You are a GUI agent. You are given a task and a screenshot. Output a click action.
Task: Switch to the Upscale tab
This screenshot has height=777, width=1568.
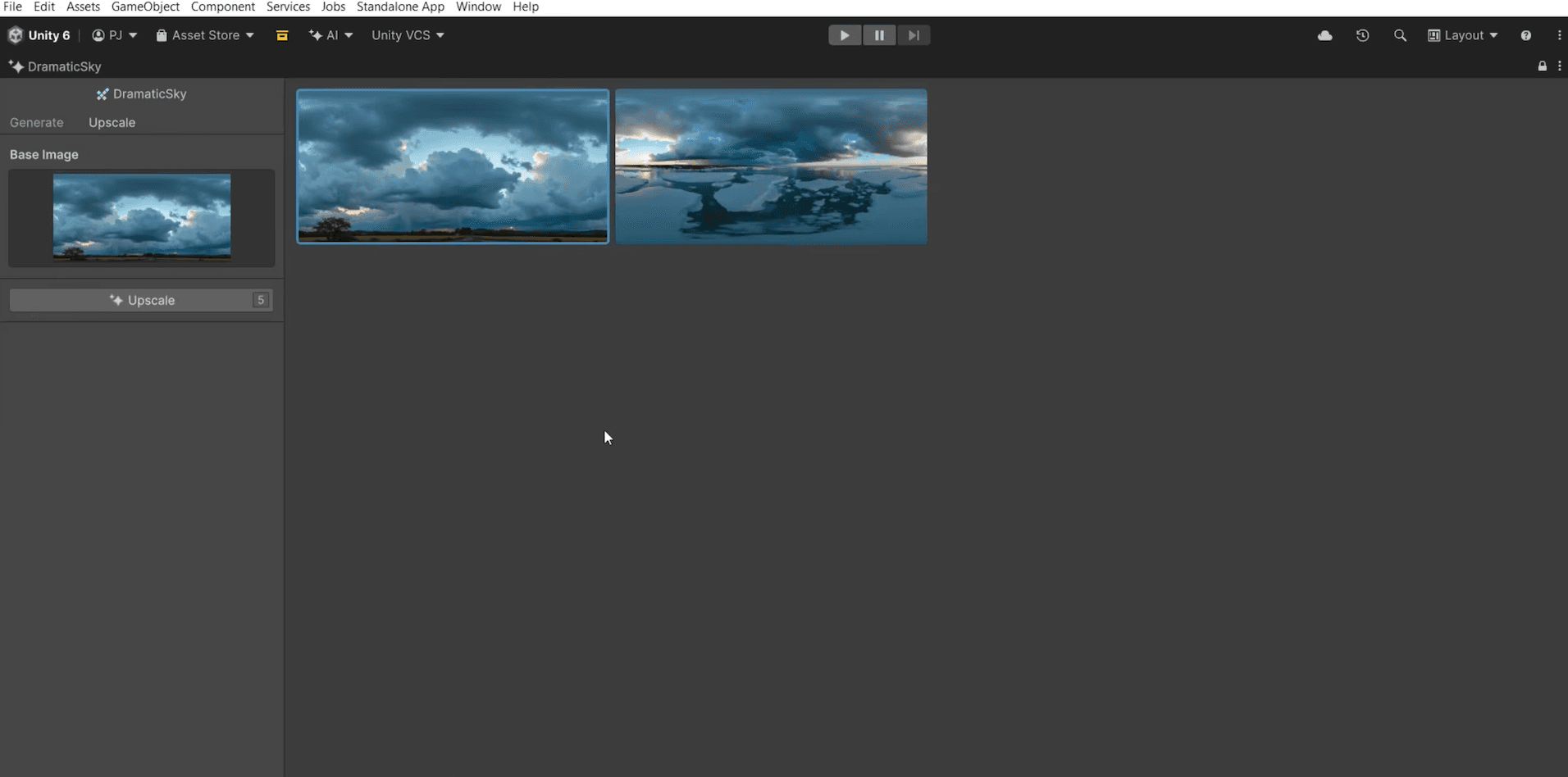click(x=112, y=122)
